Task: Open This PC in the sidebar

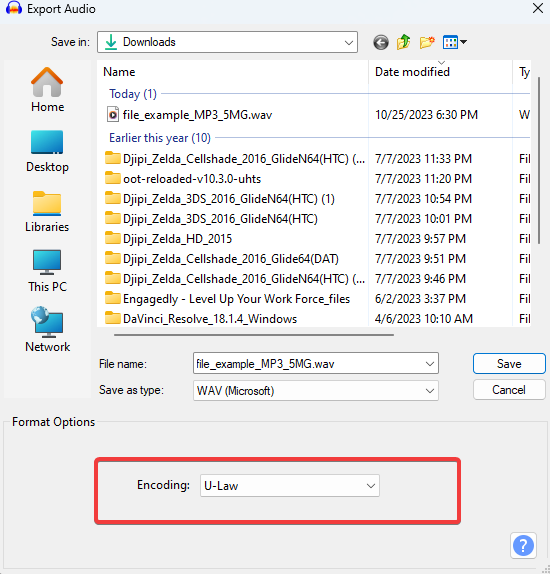Action: click(47, 271)
